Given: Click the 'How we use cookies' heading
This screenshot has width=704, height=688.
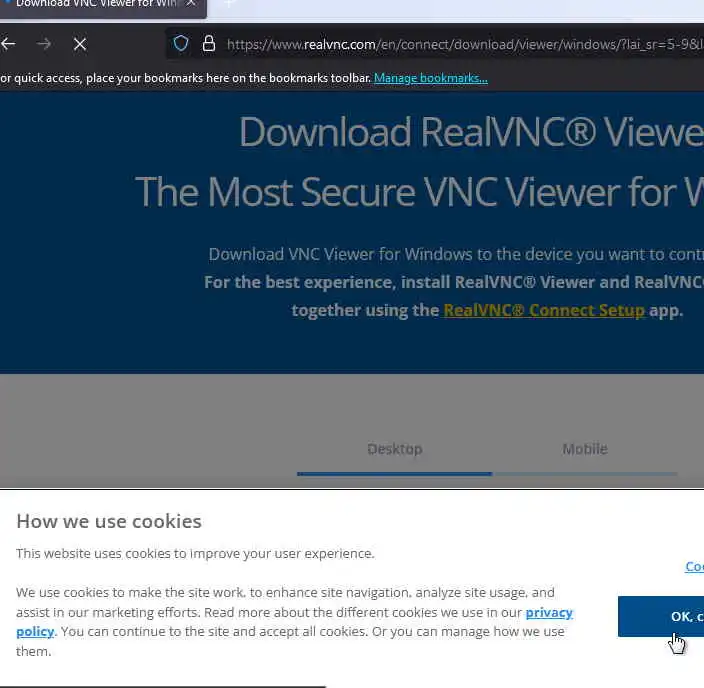Looking at the screenshot, I should [x=109, y=521].
